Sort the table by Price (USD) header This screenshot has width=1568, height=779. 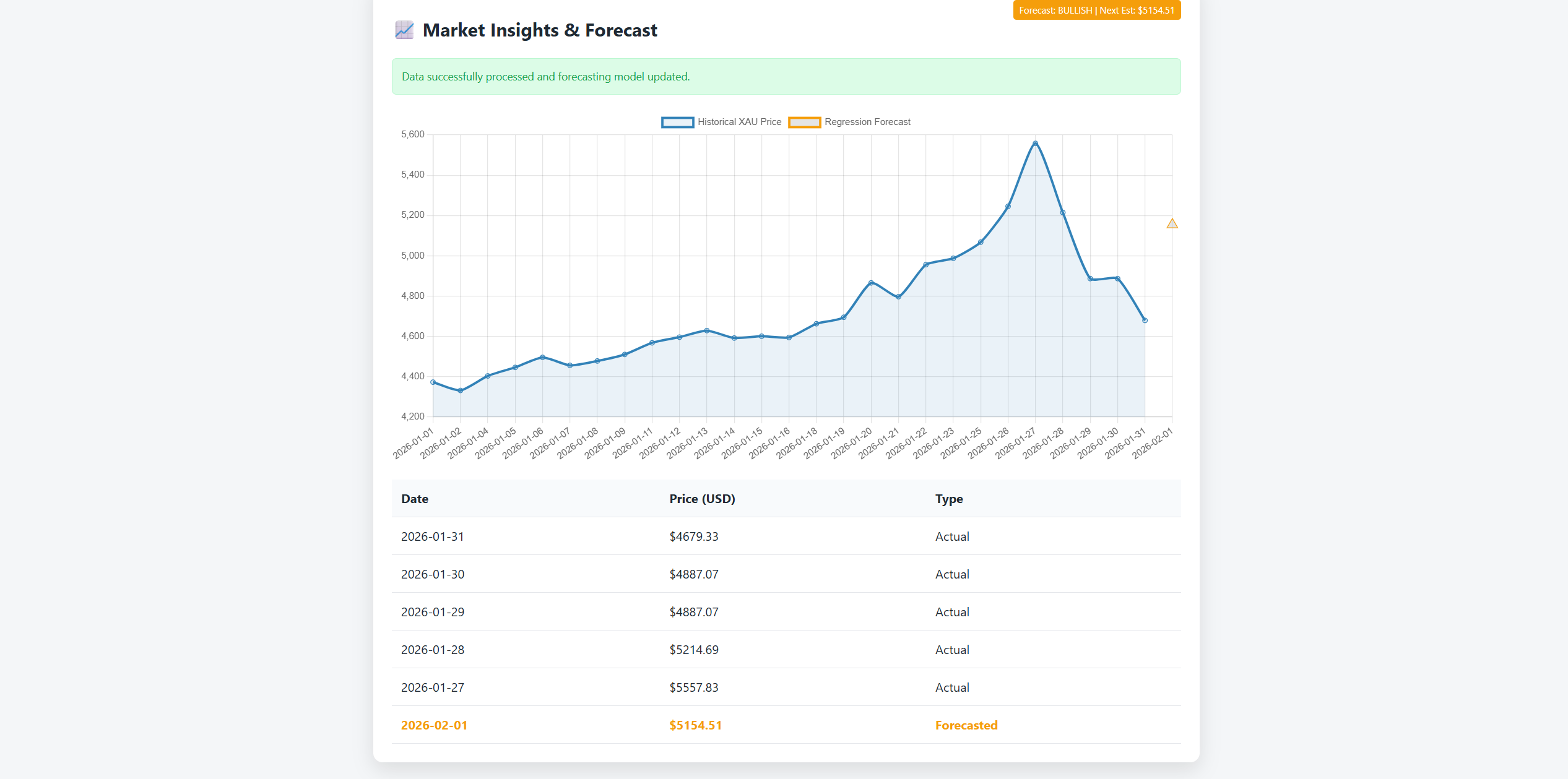click(701, 499)
